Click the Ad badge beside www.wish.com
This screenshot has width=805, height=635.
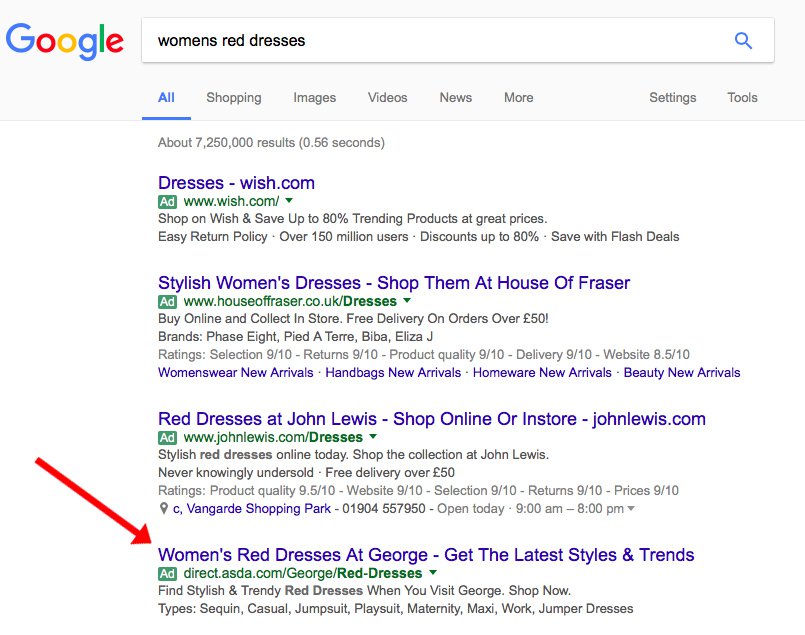click(x=167, y=201)
